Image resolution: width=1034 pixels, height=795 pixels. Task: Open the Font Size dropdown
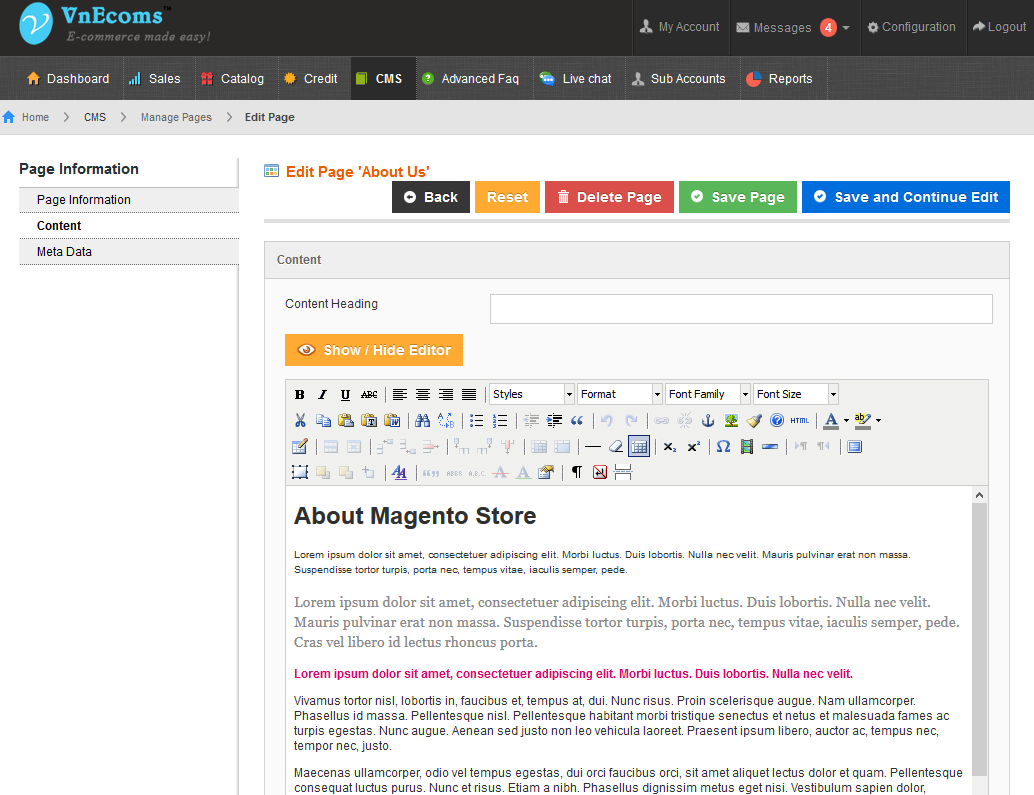[795, 394]
